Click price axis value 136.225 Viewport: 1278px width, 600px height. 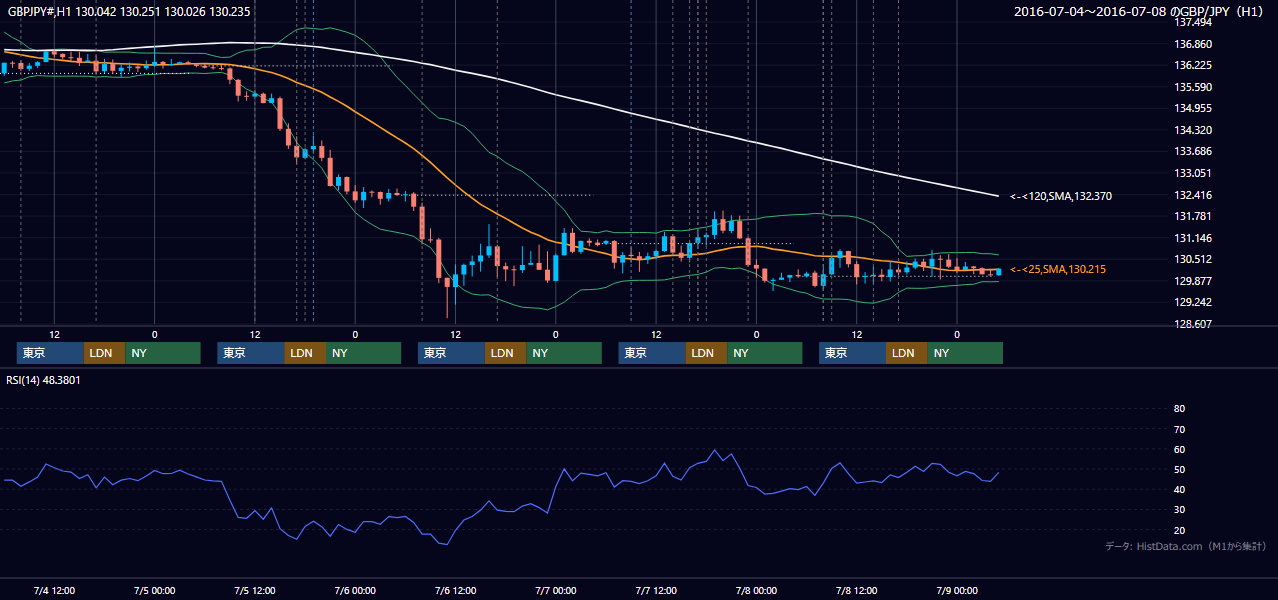click(1193, 65)
